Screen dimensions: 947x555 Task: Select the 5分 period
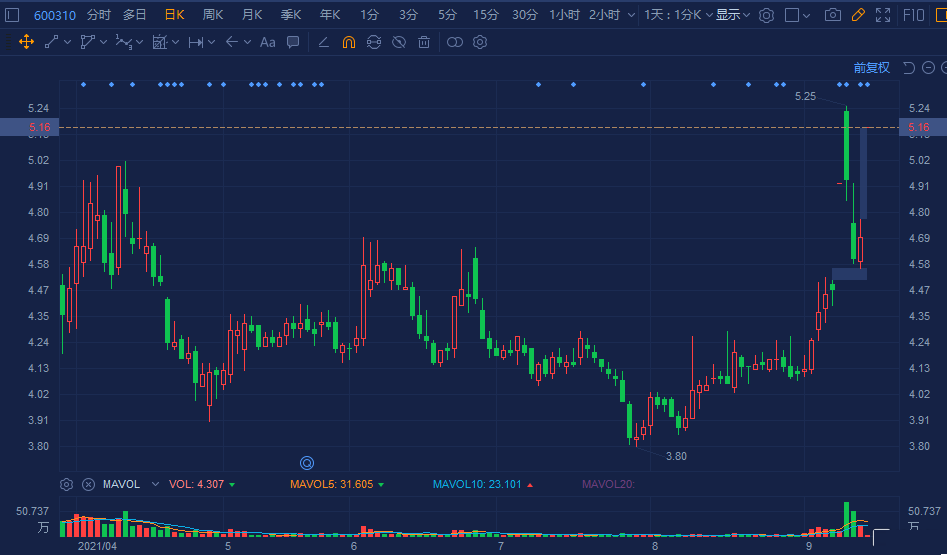click(448, 15)
